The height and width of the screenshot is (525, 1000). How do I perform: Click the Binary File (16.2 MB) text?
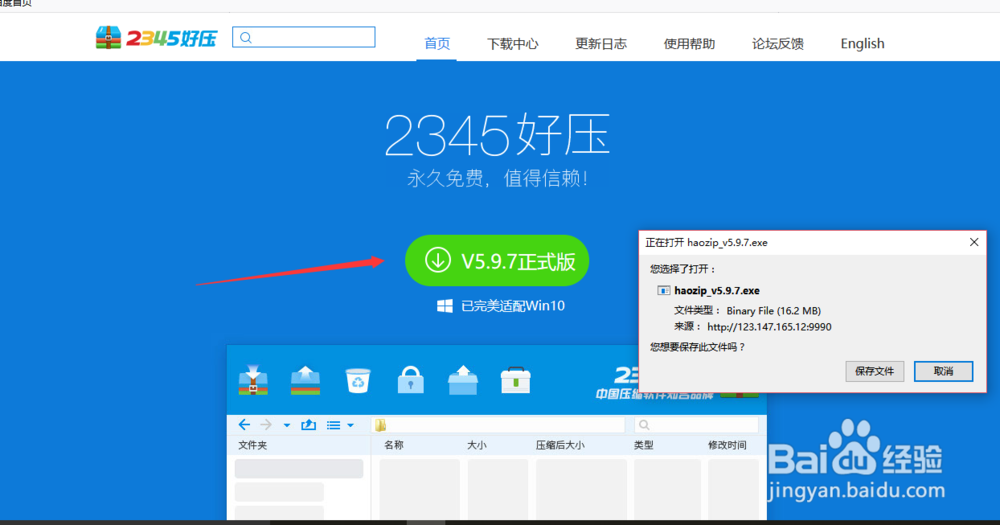pyautogui.click(x=774, y=311)
